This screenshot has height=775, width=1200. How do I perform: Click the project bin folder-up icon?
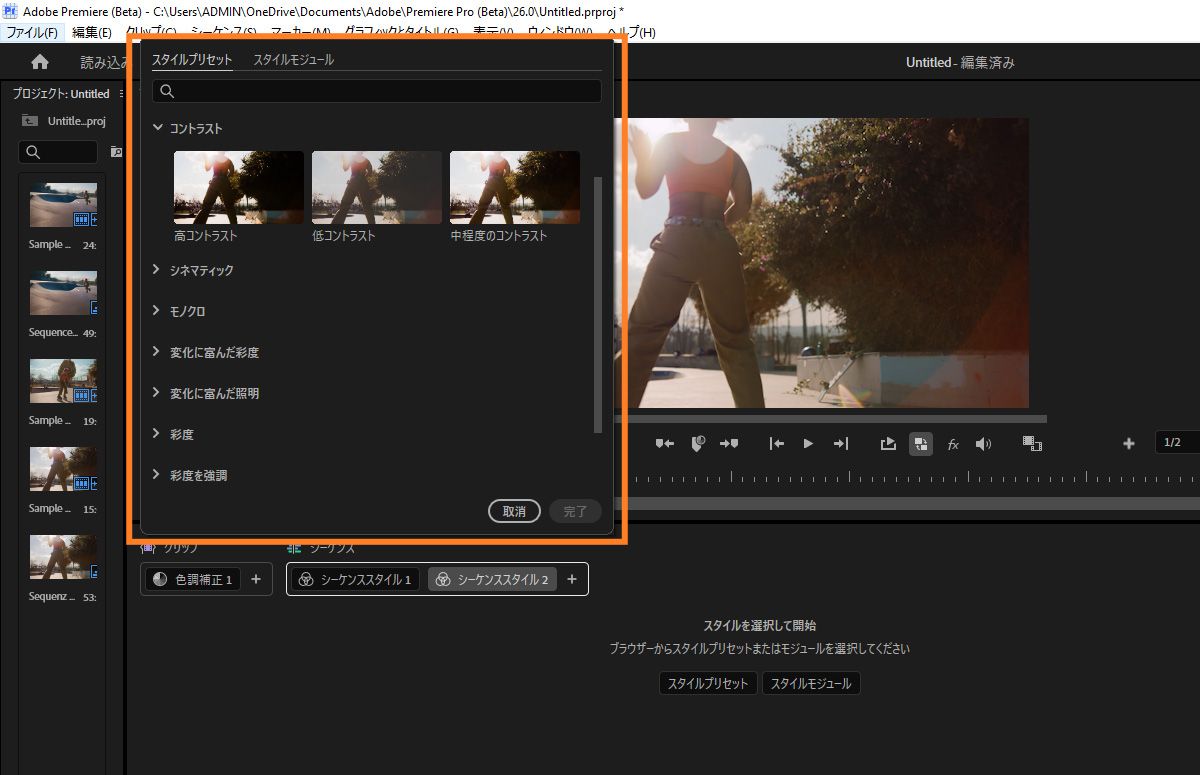point(30,121)
